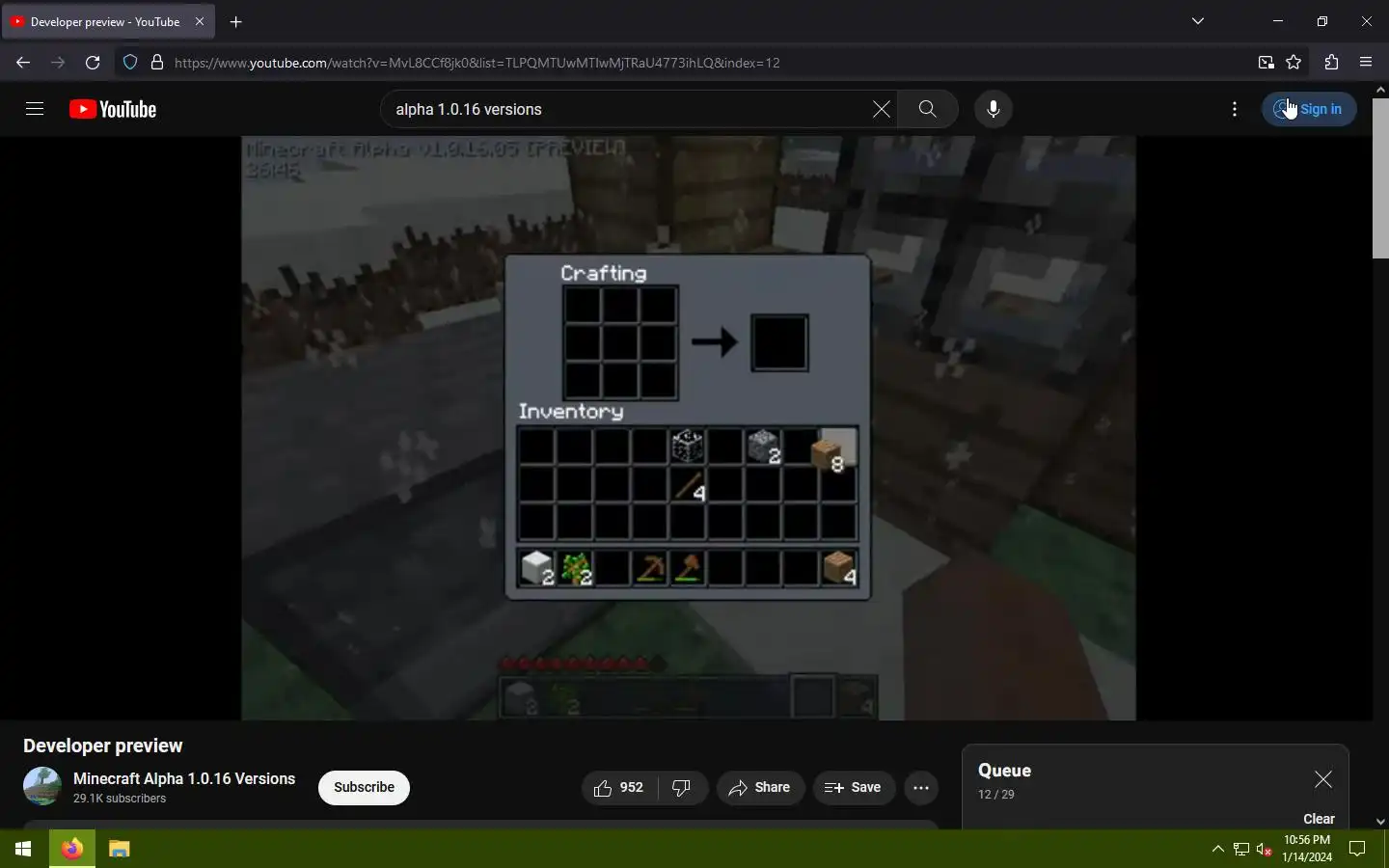Go back in browser history
Image resolution: width=1389 pixels, height=868 pixels.
click(23, 63)
